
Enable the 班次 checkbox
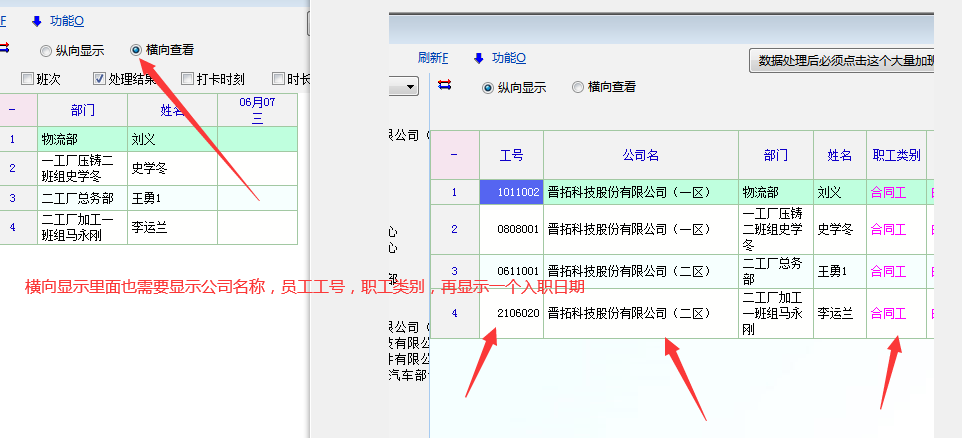(27, 79)
